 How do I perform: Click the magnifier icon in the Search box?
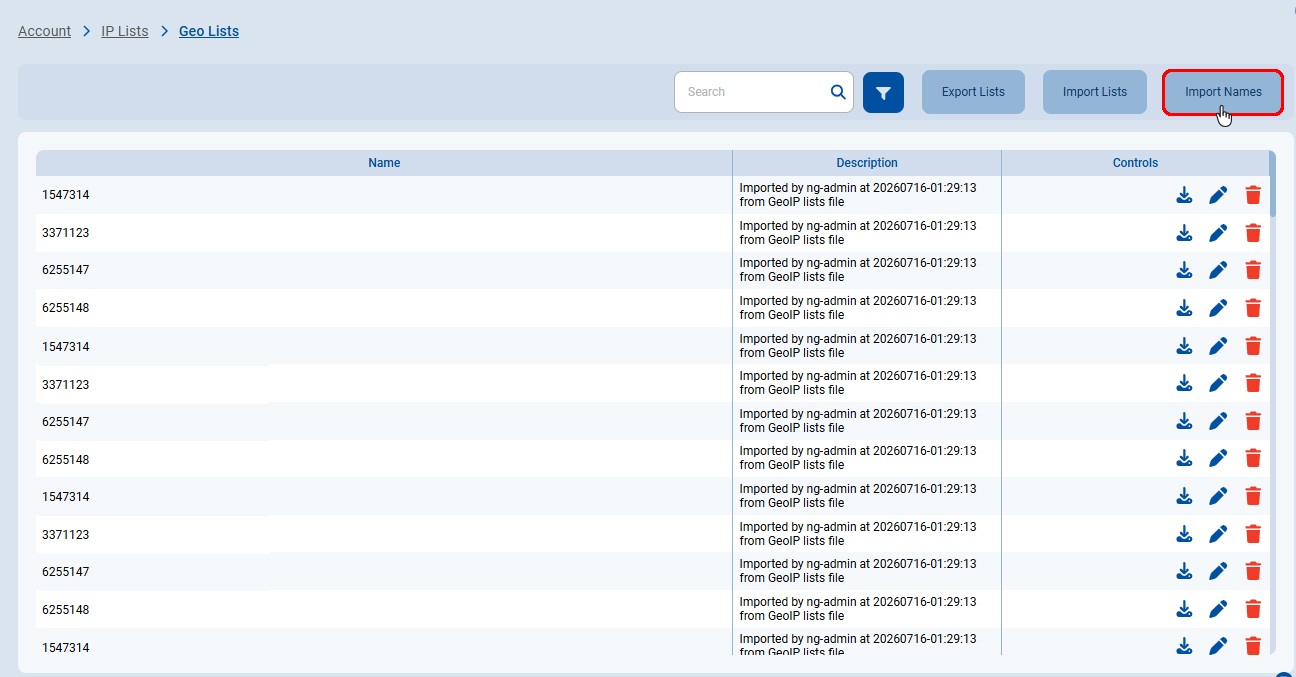(838, 92)
